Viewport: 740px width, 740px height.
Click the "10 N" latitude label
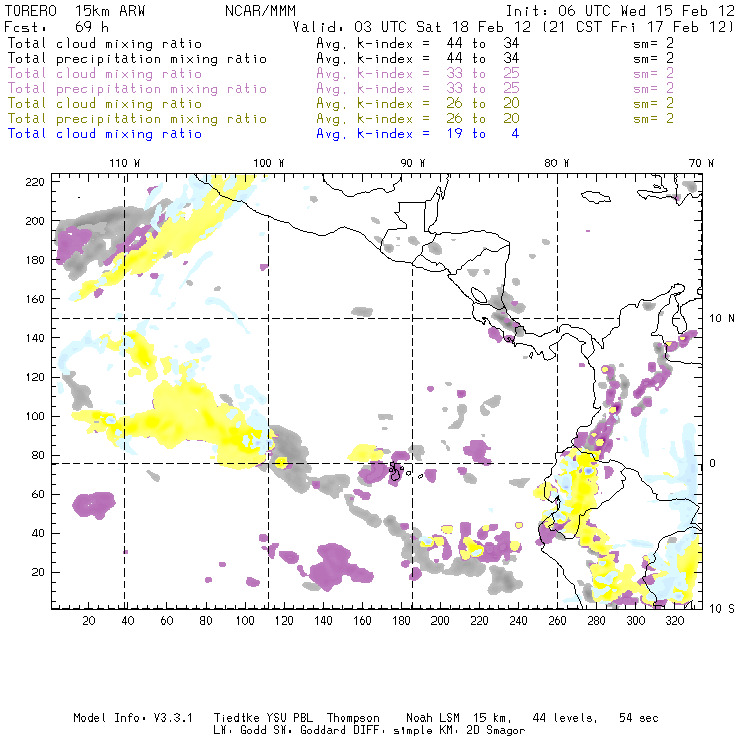(x=722, y=319)
